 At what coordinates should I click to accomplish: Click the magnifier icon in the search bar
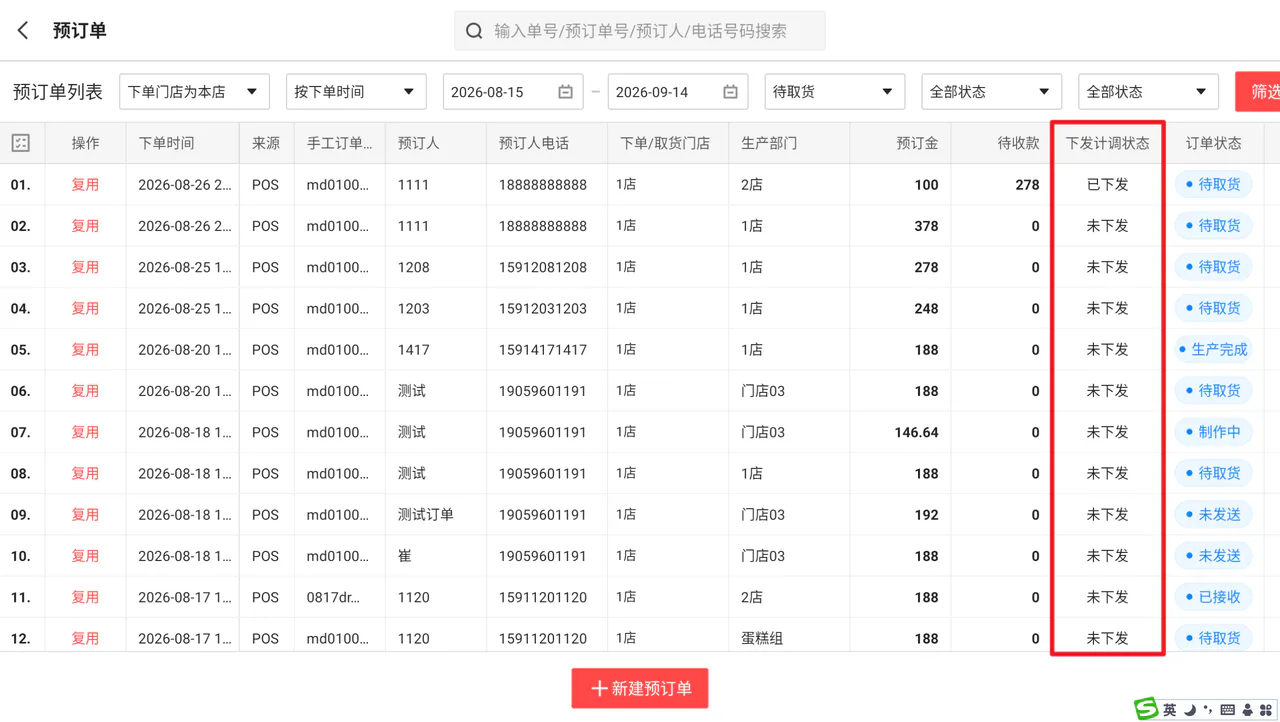coord(475,31)
